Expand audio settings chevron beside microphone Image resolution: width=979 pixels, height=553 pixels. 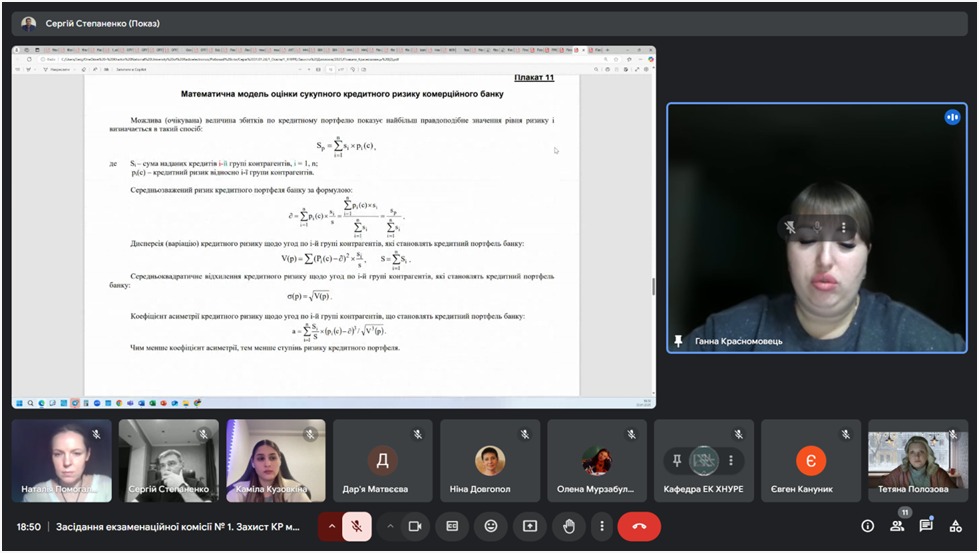click(x=331, y=526)
